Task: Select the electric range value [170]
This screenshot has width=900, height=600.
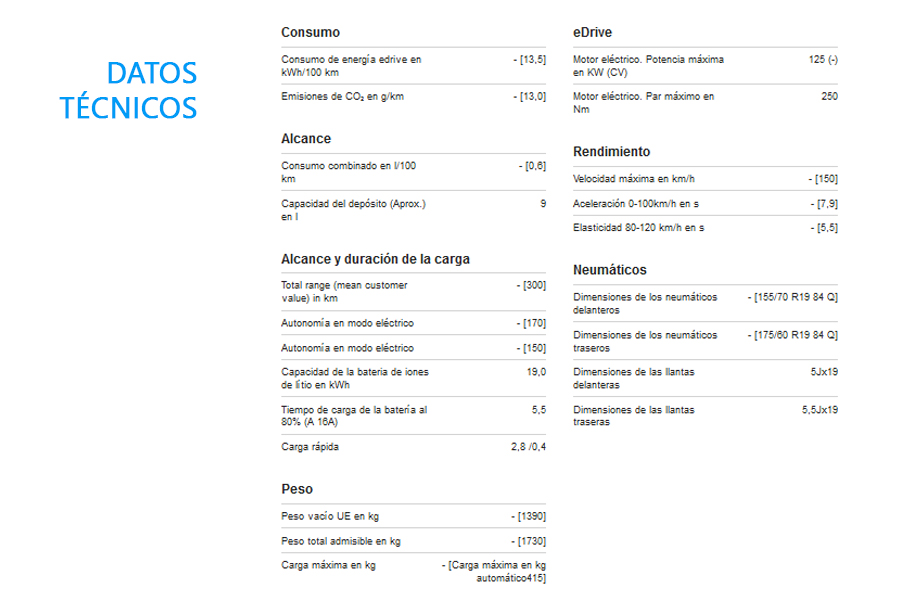Action: click(x=530, y=323)
